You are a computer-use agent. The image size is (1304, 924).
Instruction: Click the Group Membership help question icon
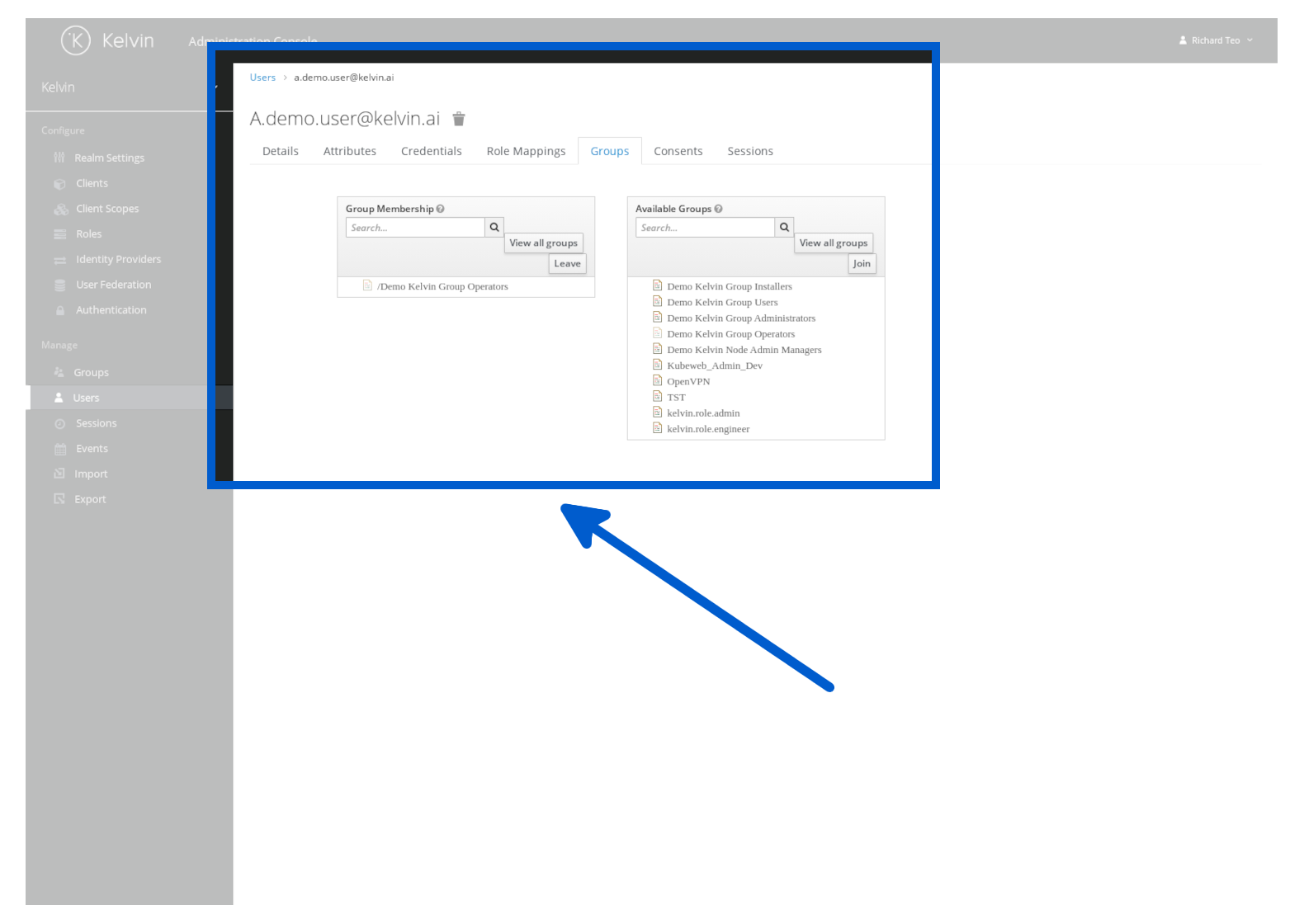click(x=441, y=210)
